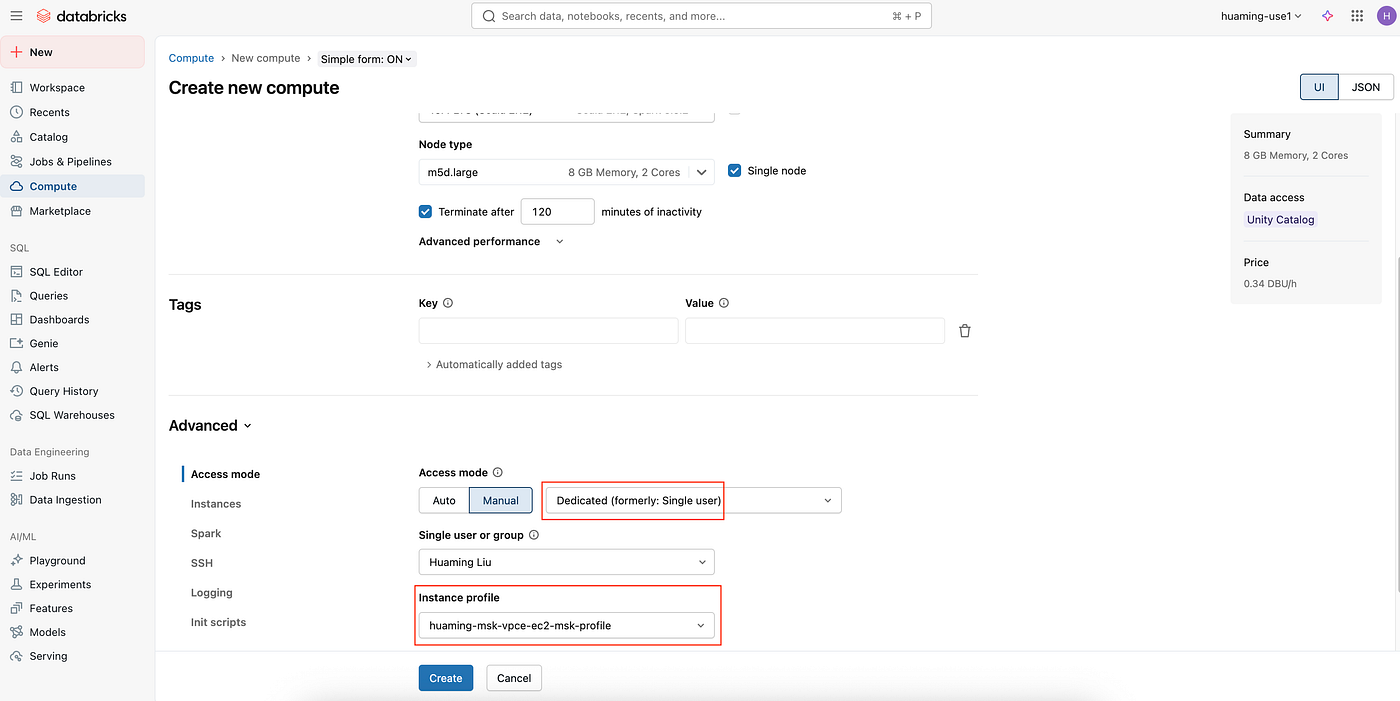Select the Access mode section tab
The width and height of the screenshot is (1400, 701).
click(x=225, y=474)
